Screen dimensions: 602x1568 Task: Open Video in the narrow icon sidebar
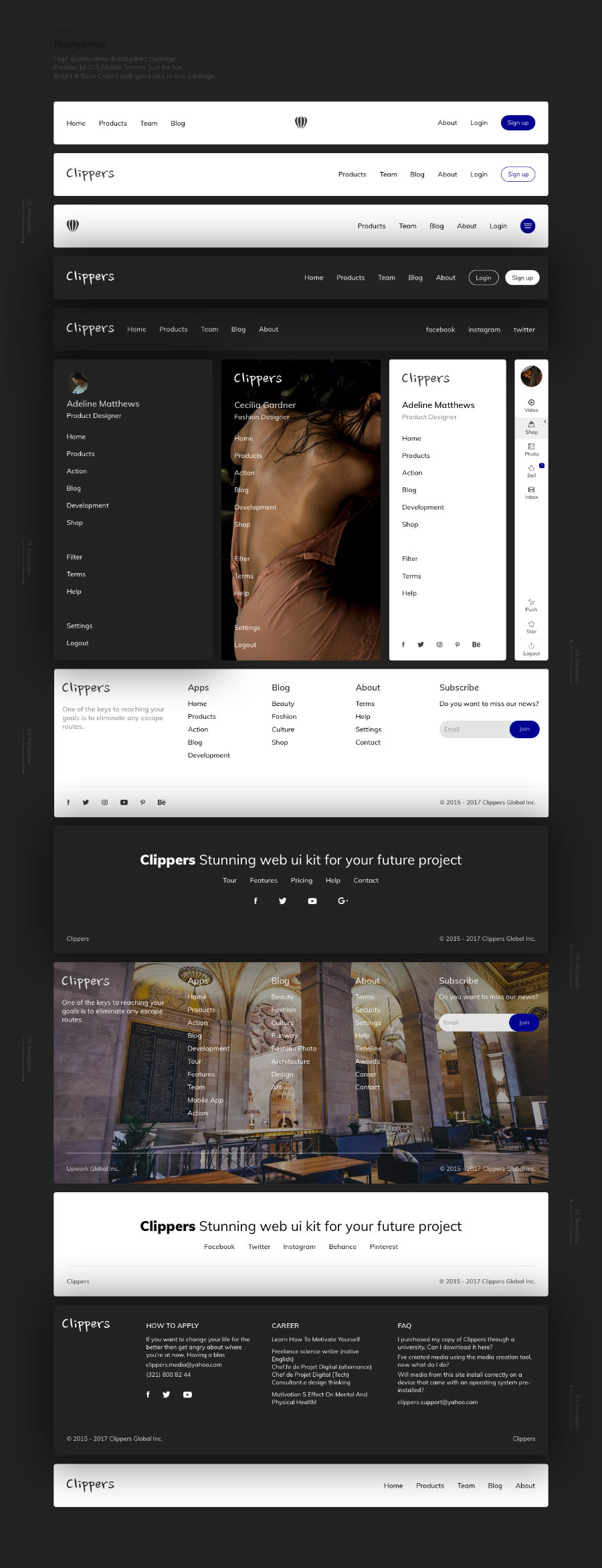[531, 403]
